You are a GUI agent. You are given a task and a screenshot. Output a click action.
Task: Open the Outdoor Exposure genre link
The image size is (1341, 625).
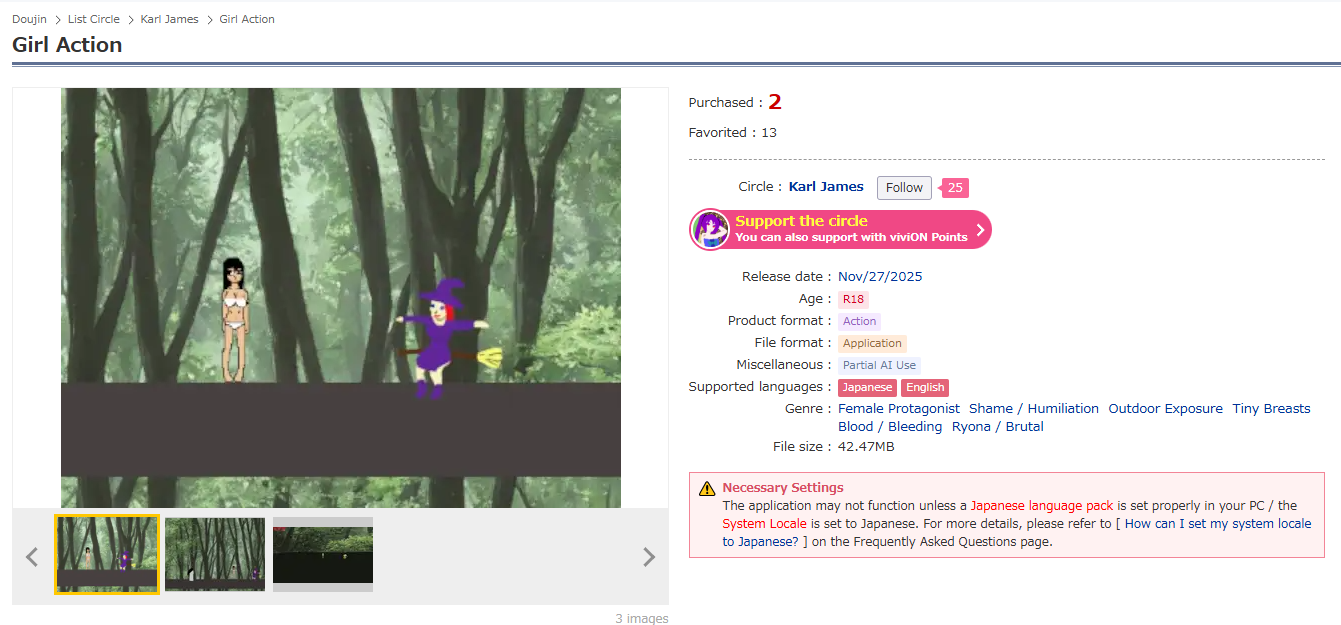tap(1165, 409)
